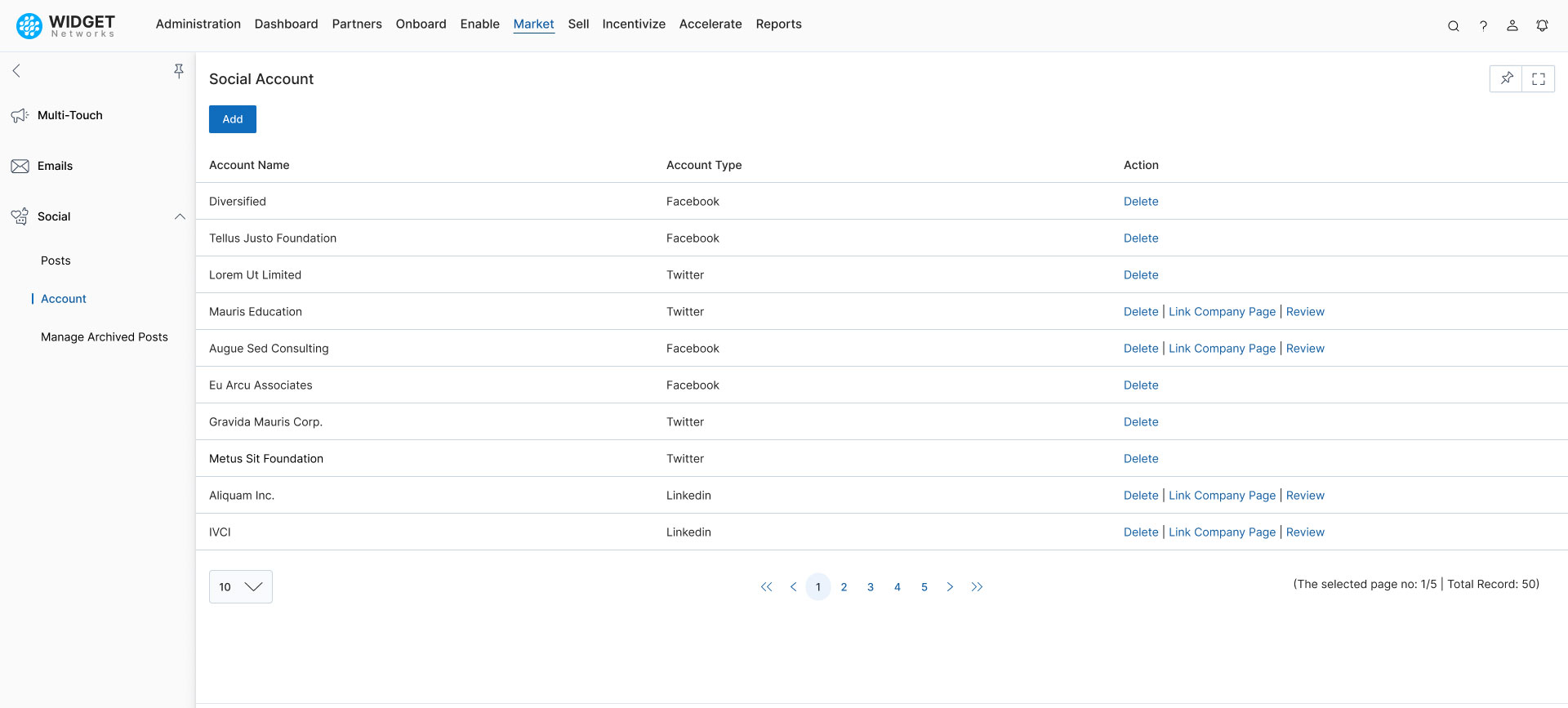
Task: Open the Partners menu
Action: [x=357, y=24]
